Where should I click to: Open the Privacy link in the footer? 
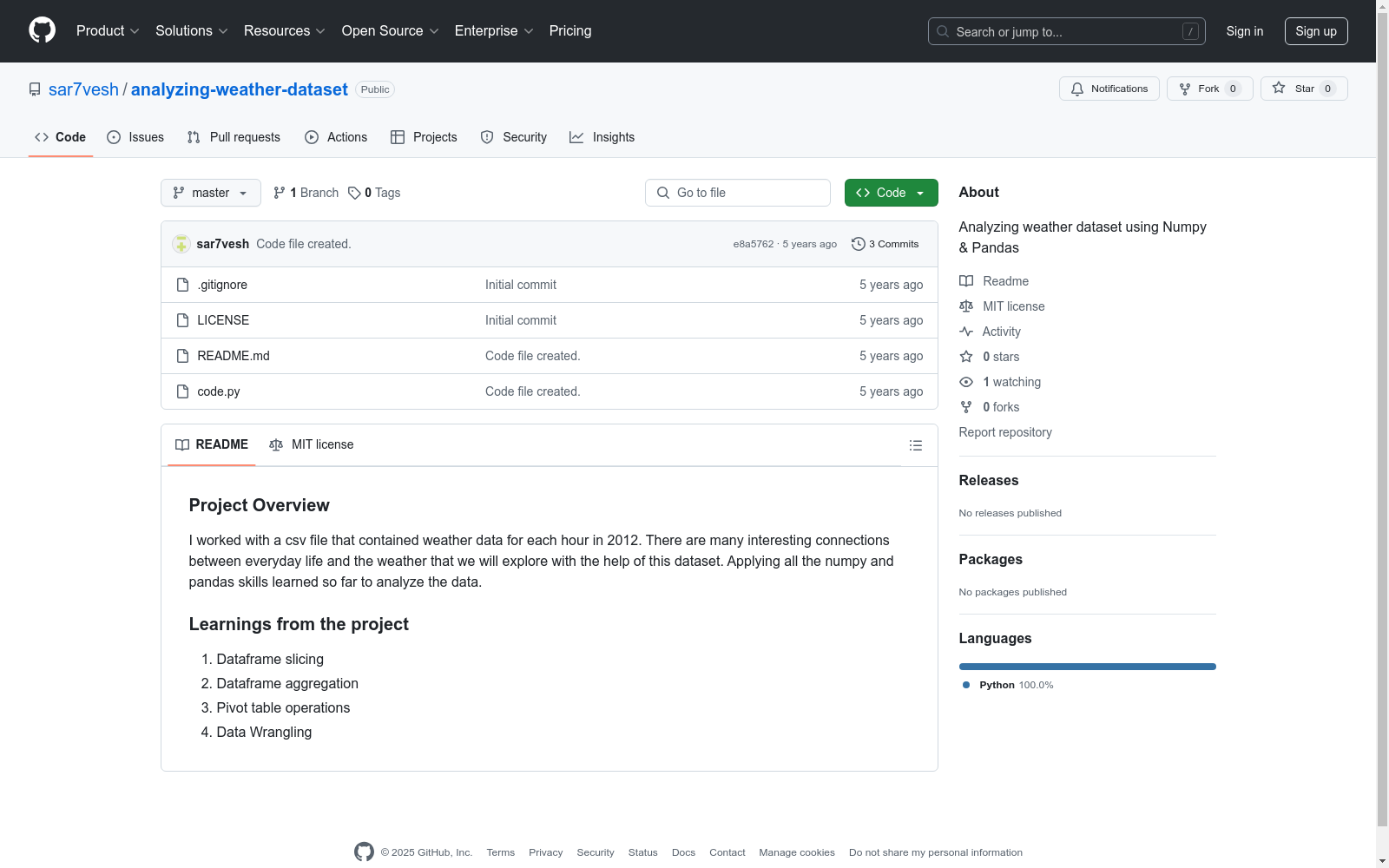tap(546, 852)
